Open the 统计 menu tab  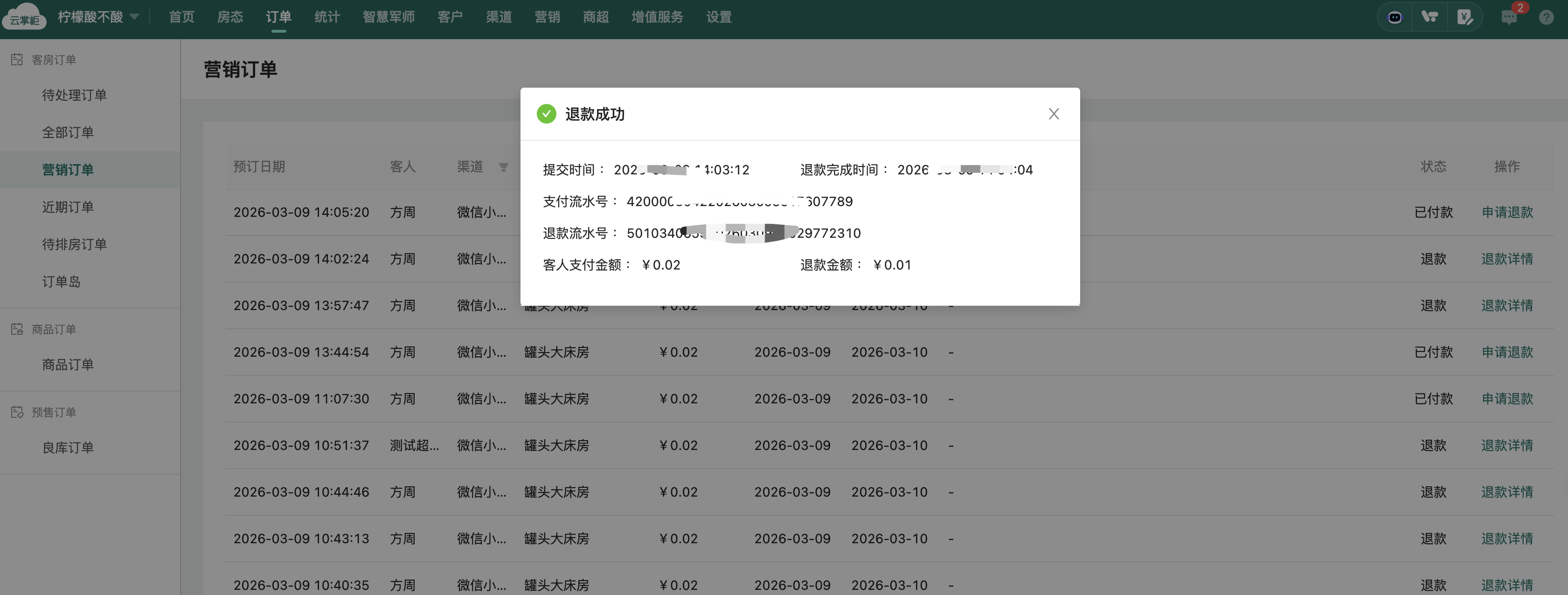pos(327,17)
